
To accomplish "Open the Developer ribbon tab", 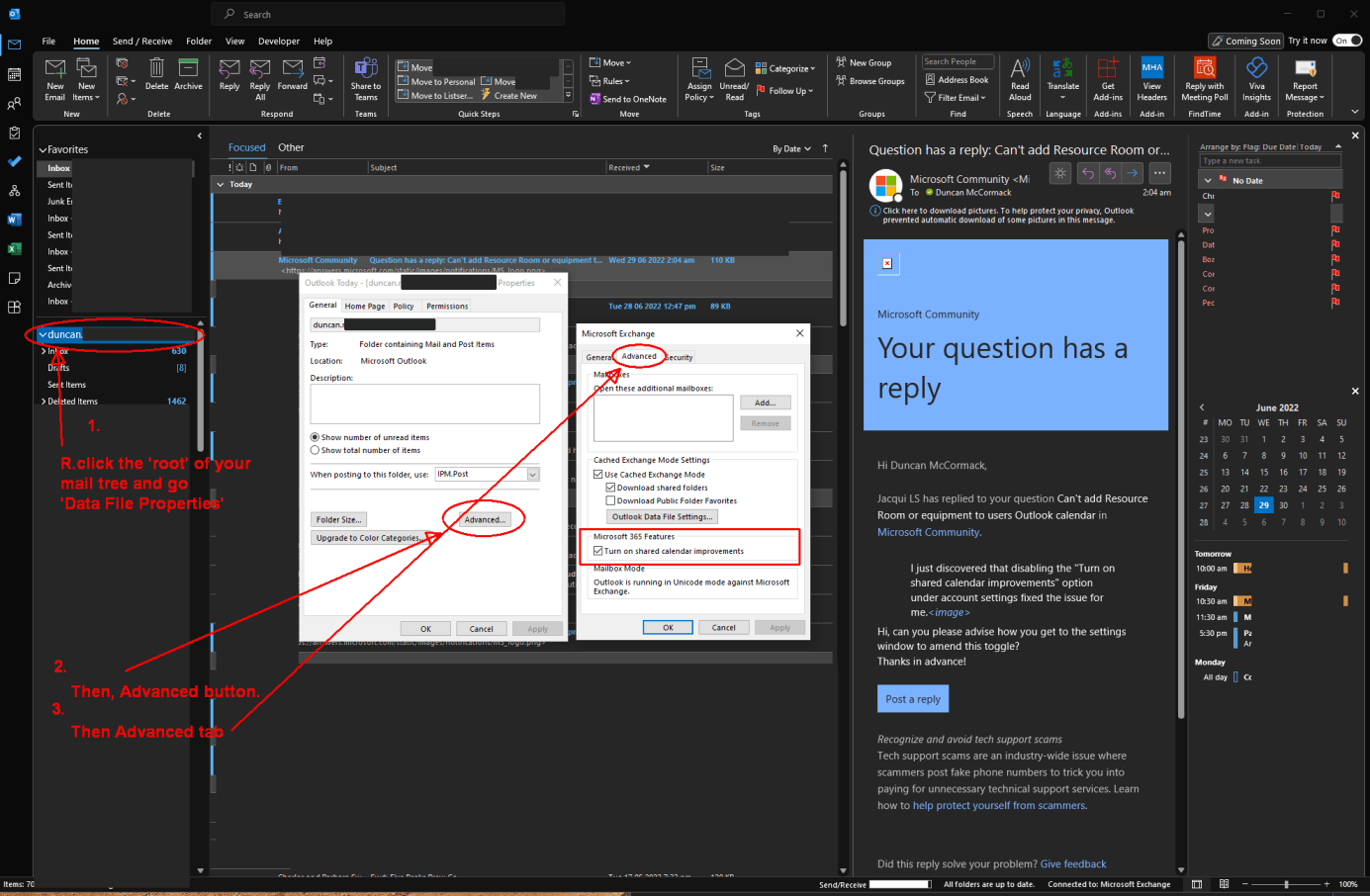I will (279, 42).
